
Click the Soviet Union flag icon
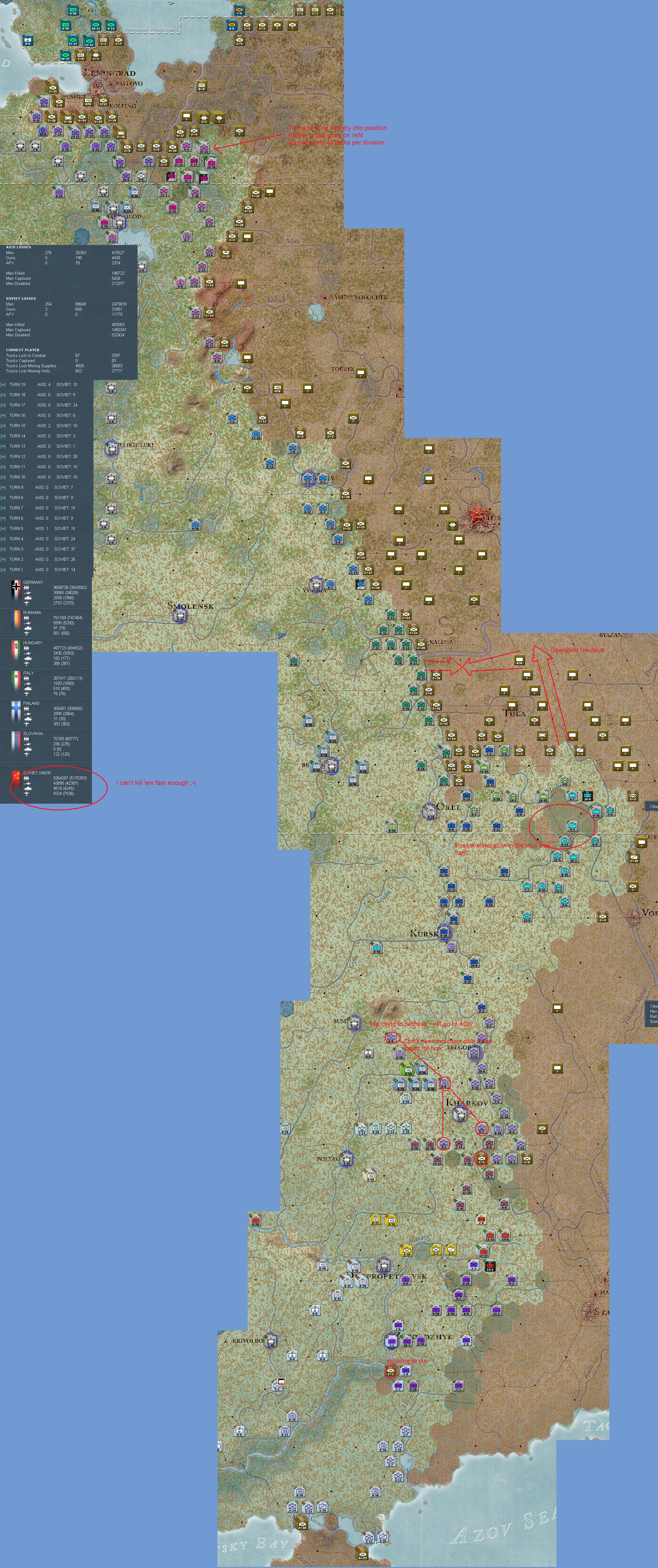[16, 781]
